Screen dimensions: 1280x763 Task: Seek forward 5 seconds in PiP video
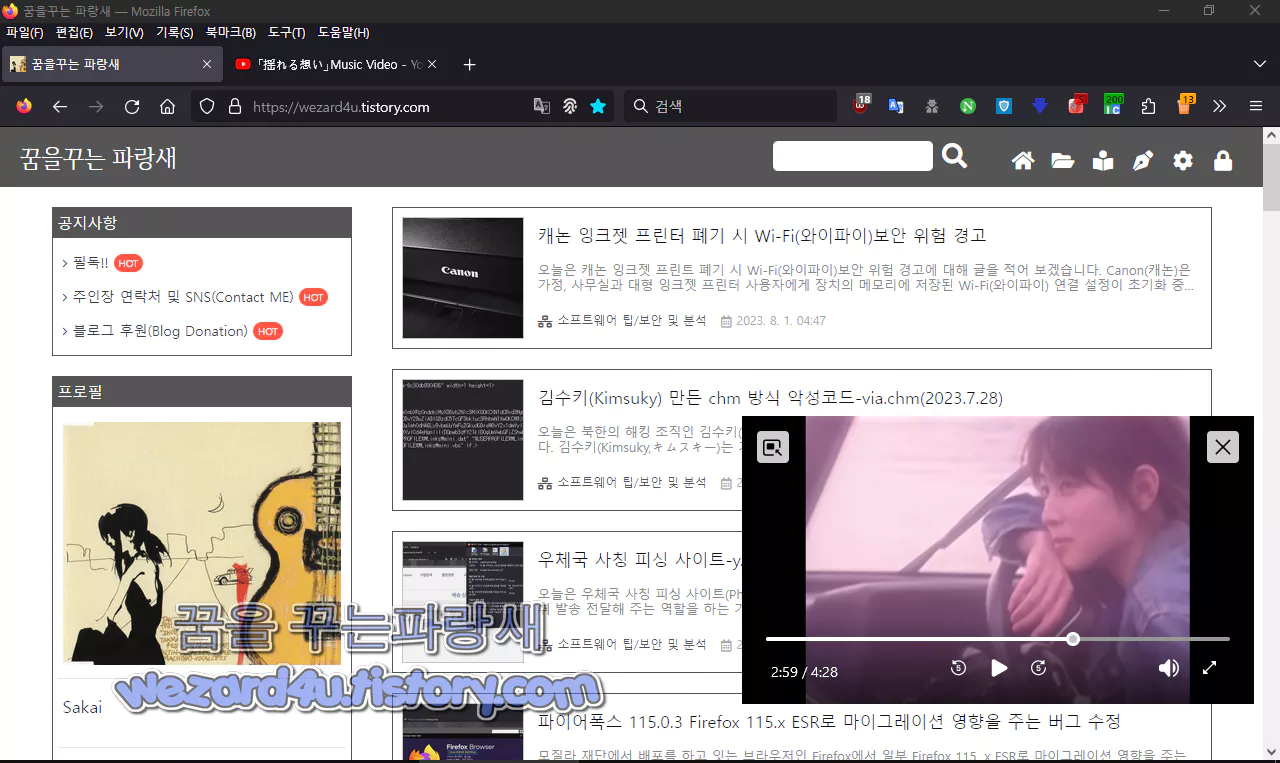click(x=1038, y=668)
